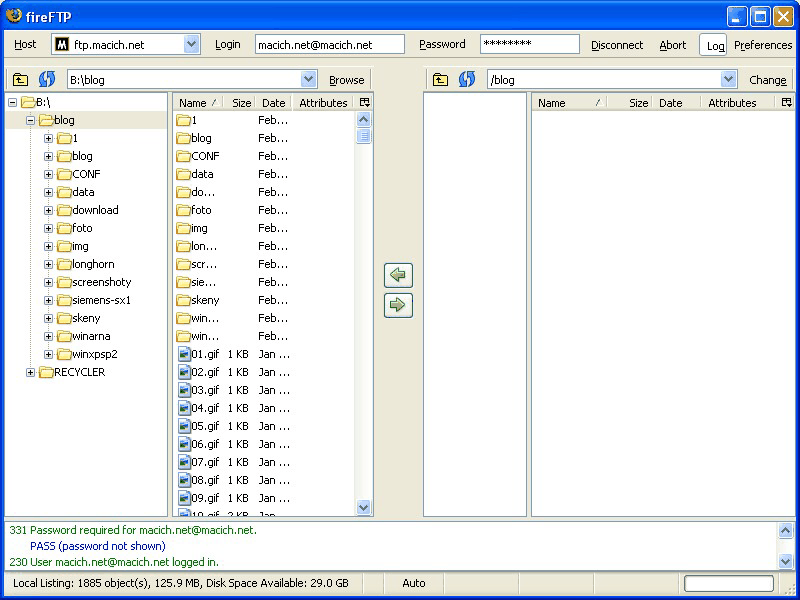800x600 pixels.
Task: Click the Password input field
Action: coord(530,44)
